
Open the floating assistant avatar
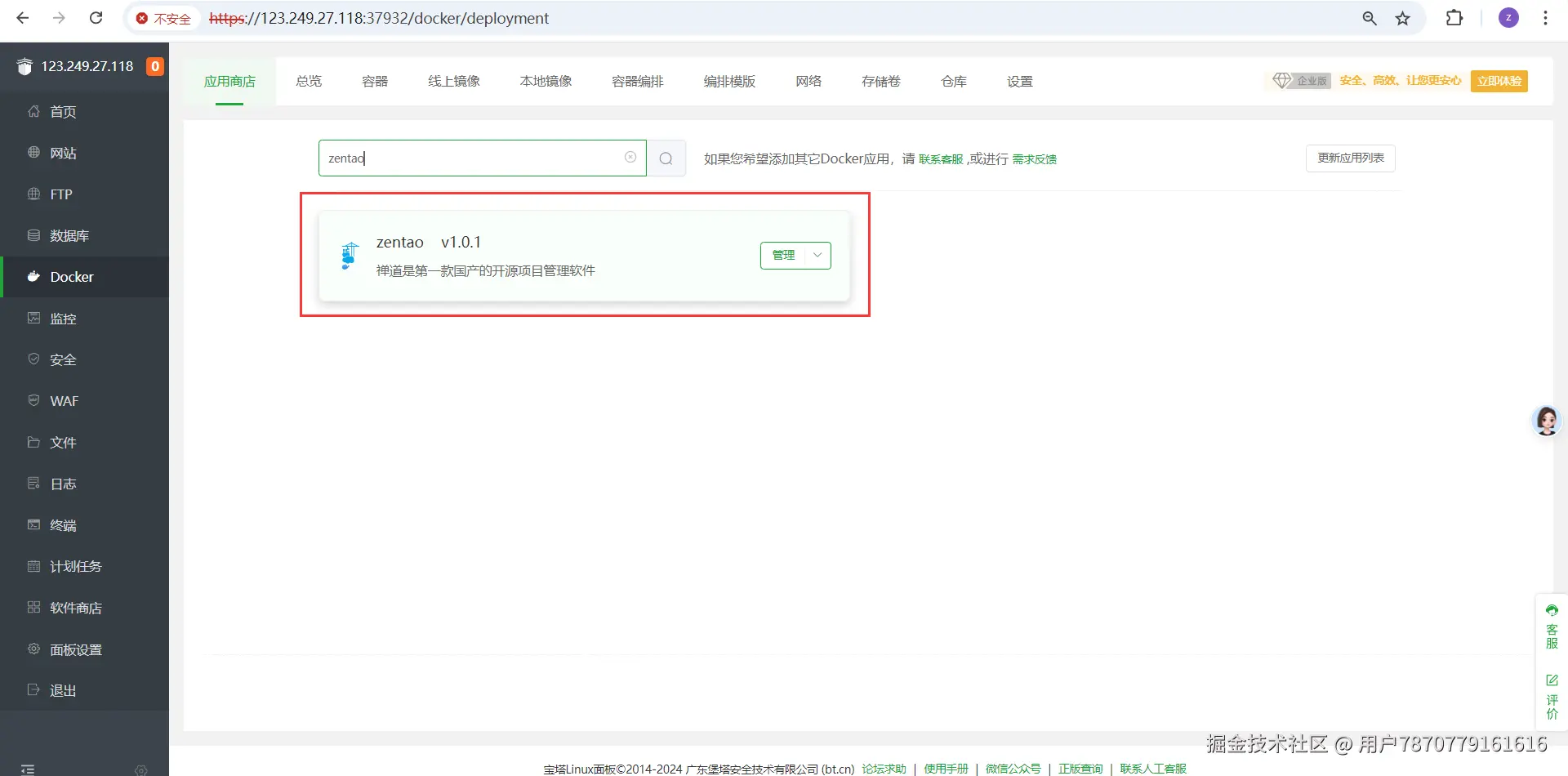[1546, 421]
